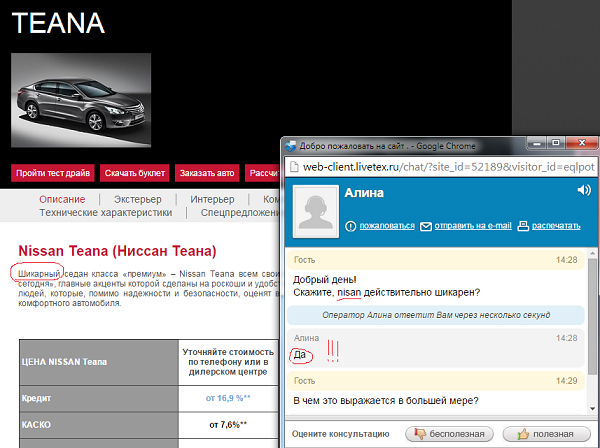Screen dimensions: 600x448
Task: Select the Описание tab
Action: 62,199
